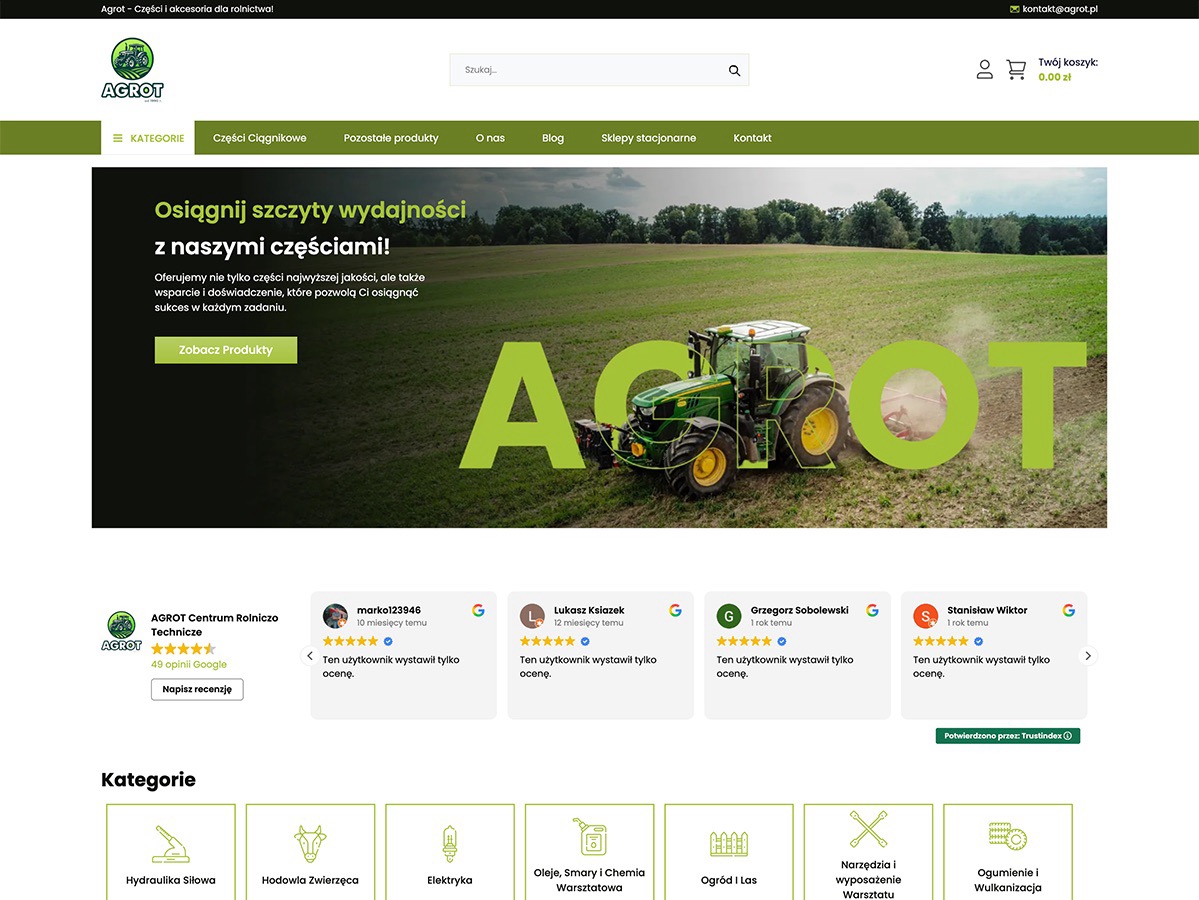This screenshot has width=1199, height=900.
Task: Click the Ogród i Las fence icon
Action: click(x=729, y=844)
